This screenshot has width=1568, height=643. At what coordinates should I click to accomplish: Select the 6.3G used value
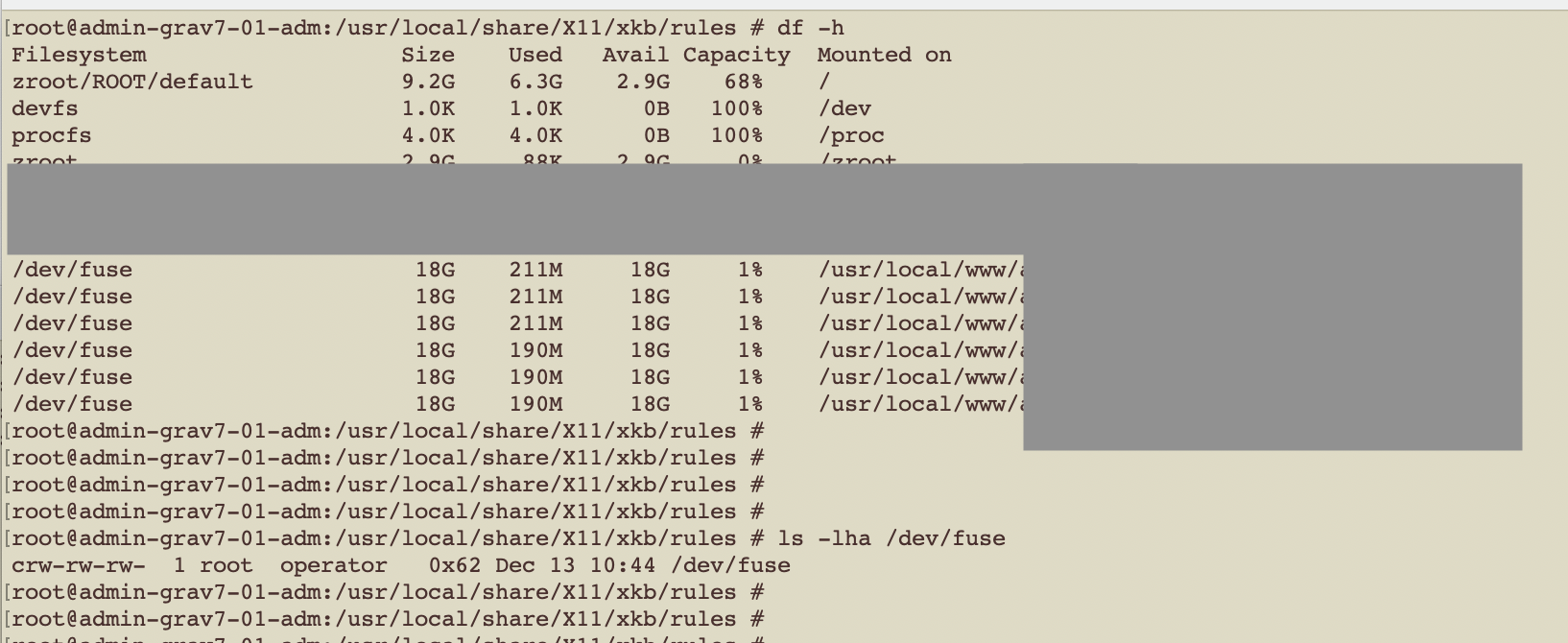click(535, 82)
